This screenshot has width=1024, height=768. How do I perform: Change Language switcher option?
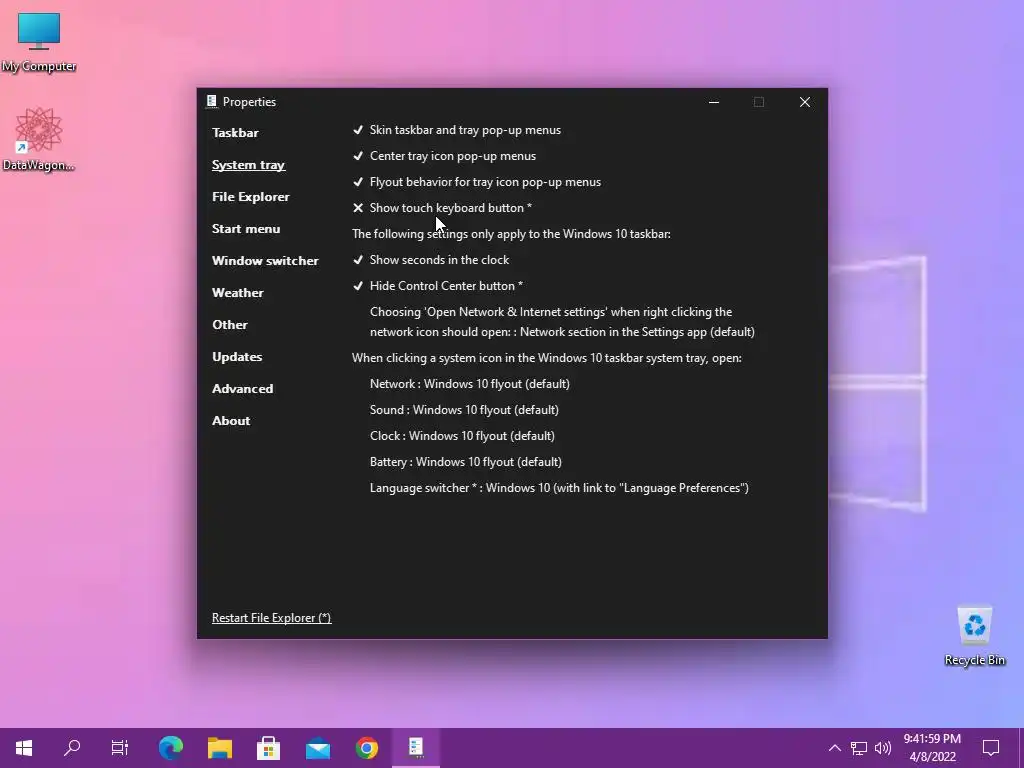coord(559,488)
